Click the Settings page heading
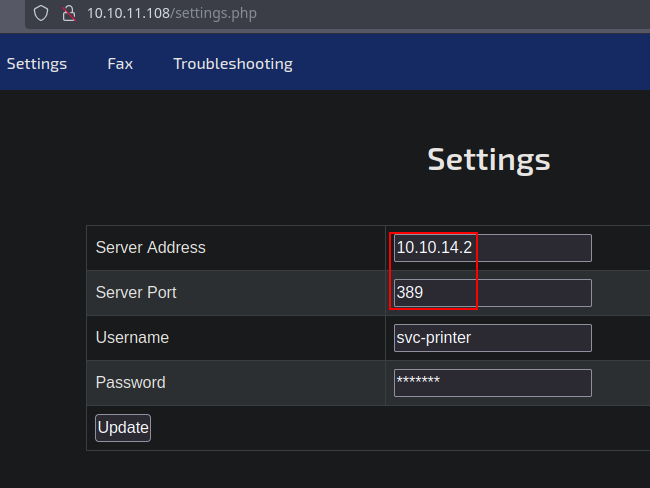This screenshot has height=488, width=650. (x=489, y=160)
